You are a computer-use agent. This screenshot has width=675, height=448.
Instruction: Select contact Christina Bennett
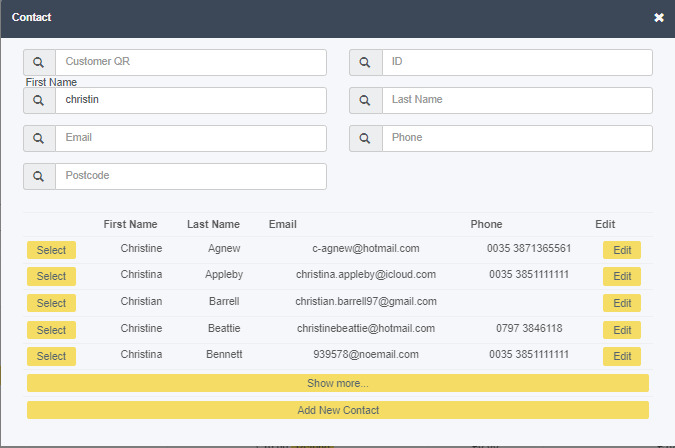click(x=51, y=356)
